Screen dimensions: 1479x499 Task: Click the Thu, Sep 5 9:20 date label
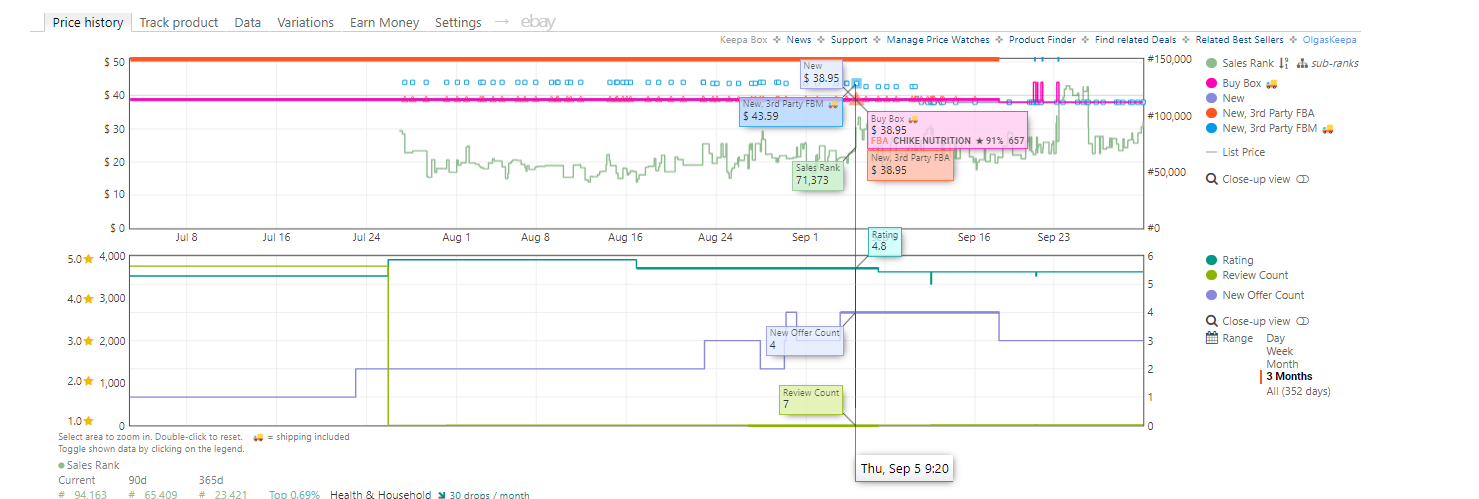[x=904, y=468]
